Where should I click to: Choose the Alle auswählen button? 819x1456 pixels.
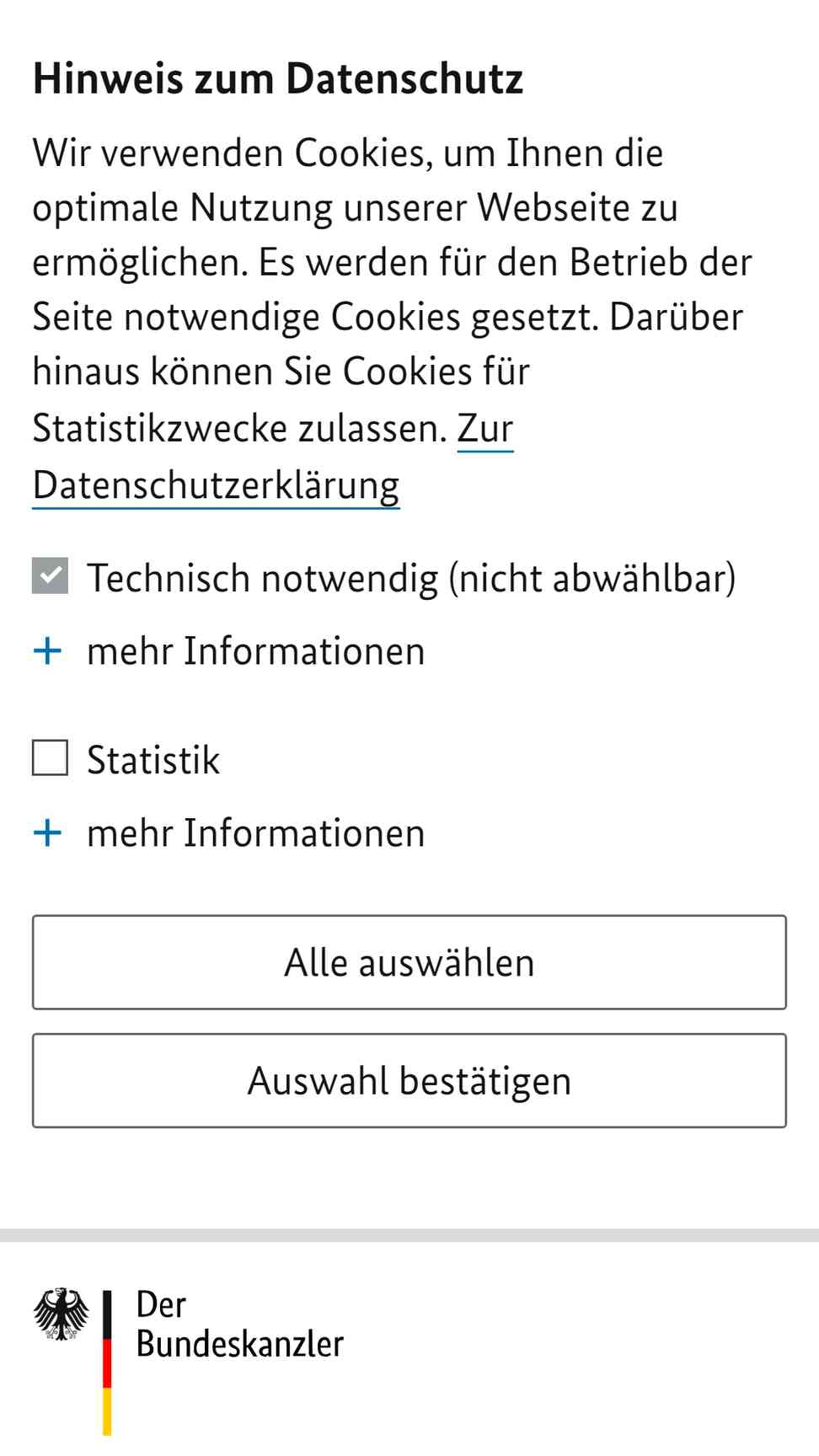tap(409, 962)
